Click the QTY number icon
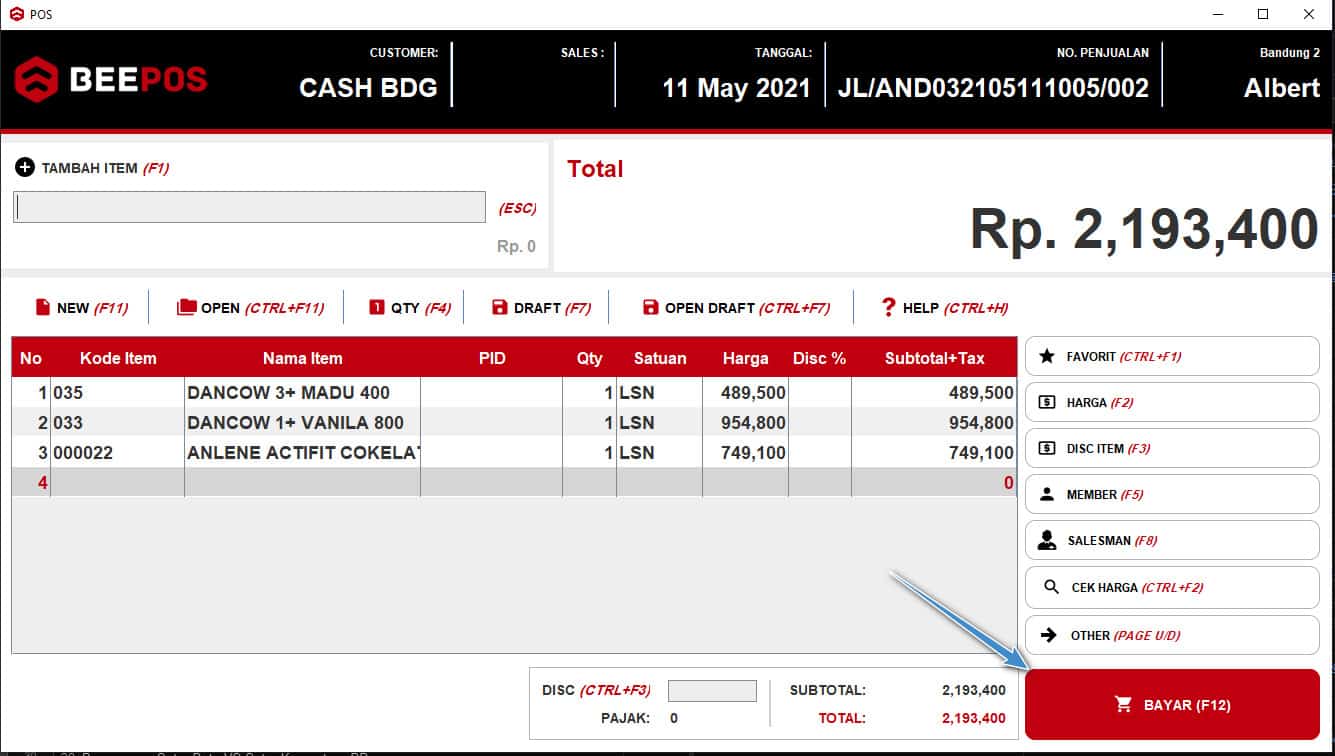The width and height of the screenshot is (1335, 756). point(377,307)
